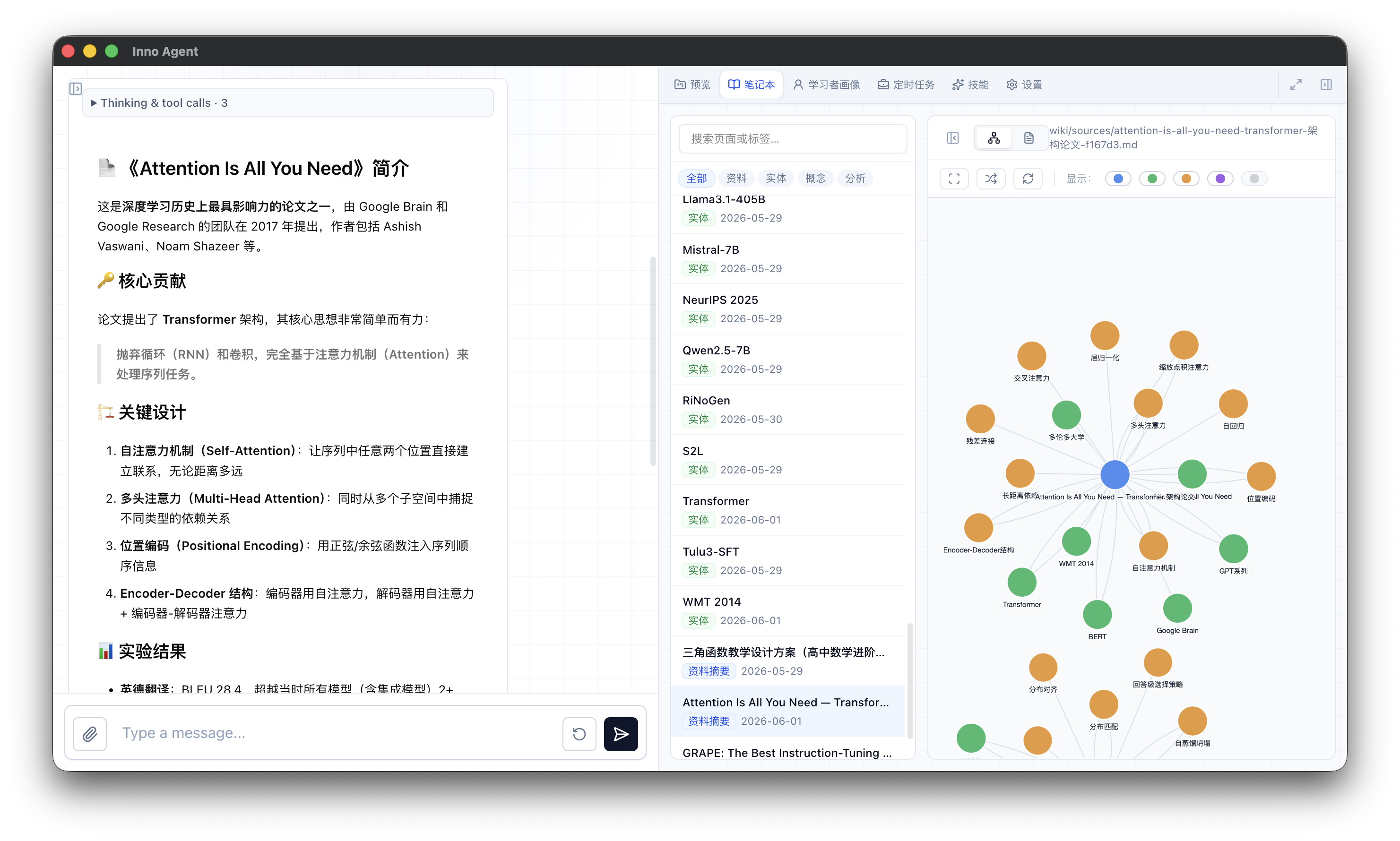Image resolution: width=1400 pixels, height=841 pixels.
Task: Select the 全部 filter chip
Action: point(696,179)
